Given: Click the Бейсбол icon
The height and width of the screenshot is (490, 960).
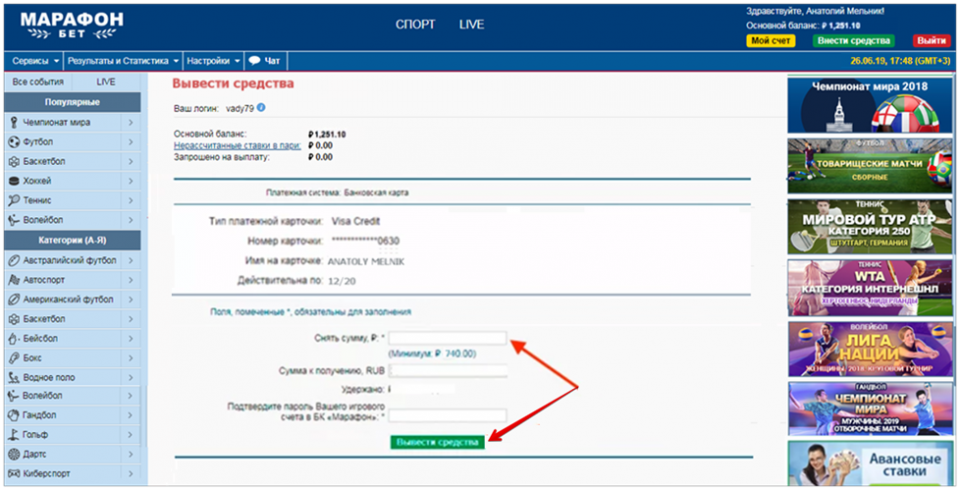Looking at the screenshot, I should [14, 339].
